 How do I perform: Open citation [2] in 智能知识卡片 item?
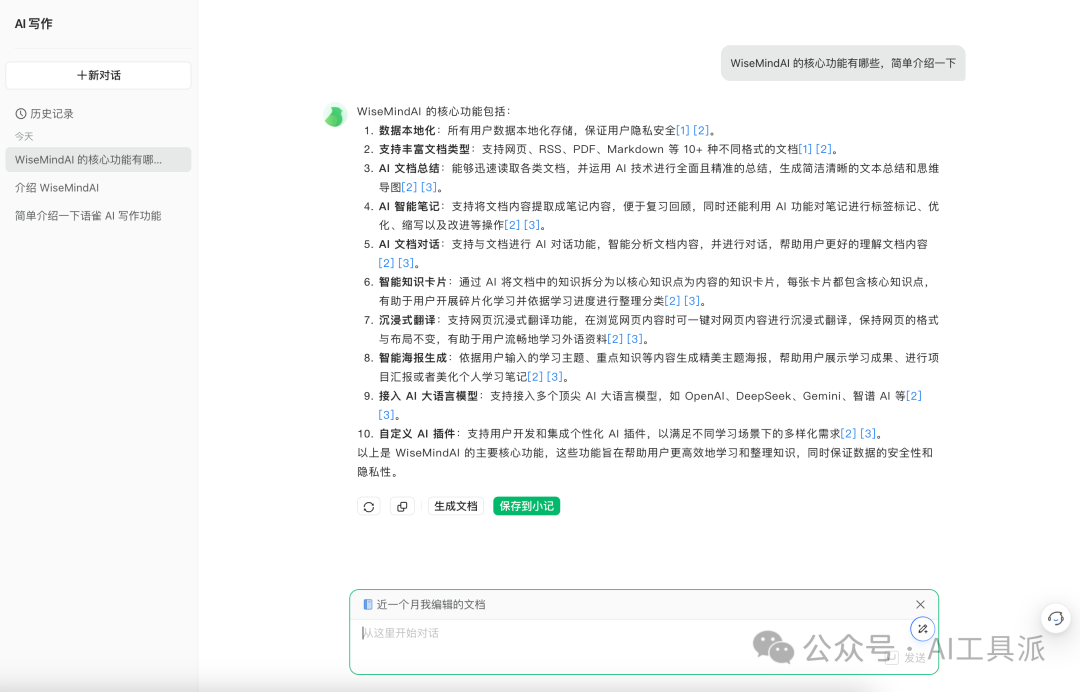click(672, 301)
